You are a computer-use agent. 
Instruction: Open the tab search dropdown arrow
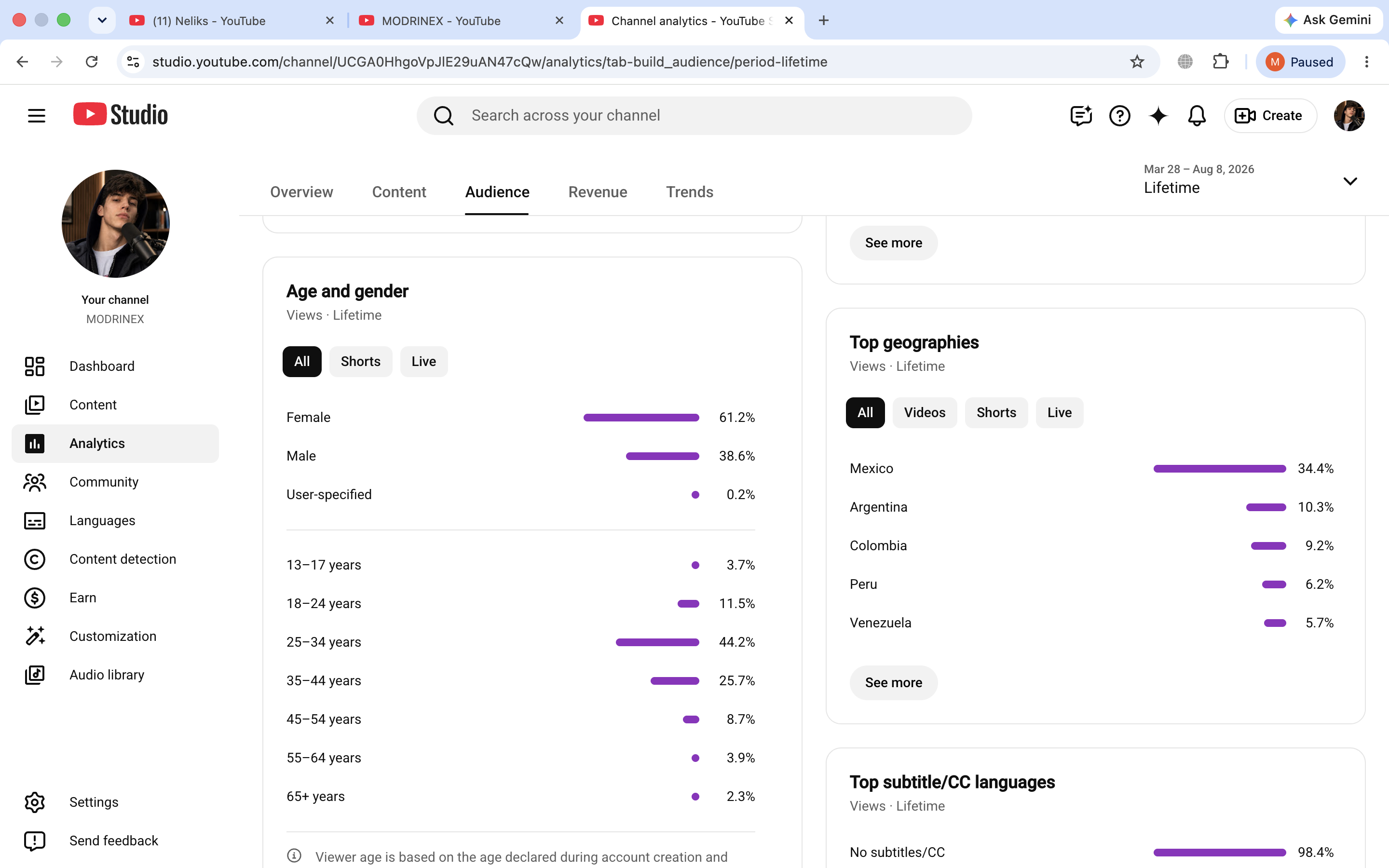[102, 21]
